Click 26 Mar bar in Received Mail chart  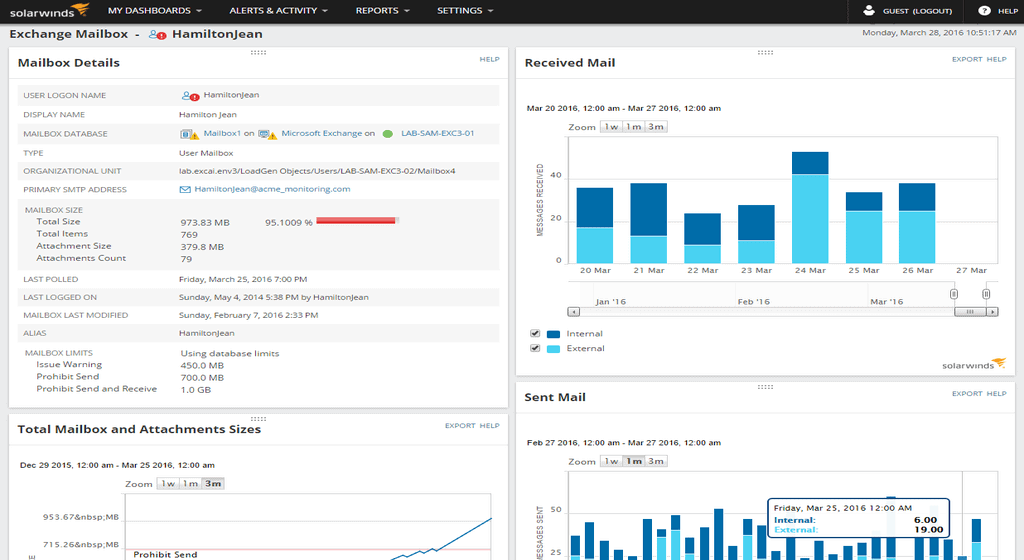tap(917, 223)
